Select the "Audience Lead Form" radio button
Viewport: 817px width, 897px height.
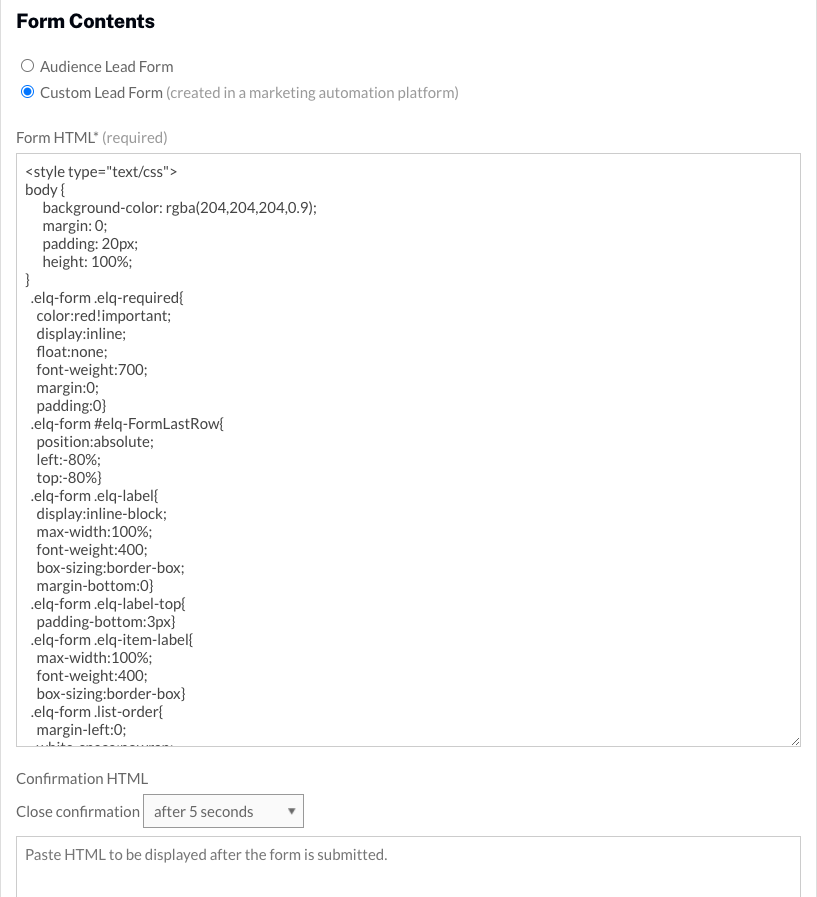click(28, 66)
